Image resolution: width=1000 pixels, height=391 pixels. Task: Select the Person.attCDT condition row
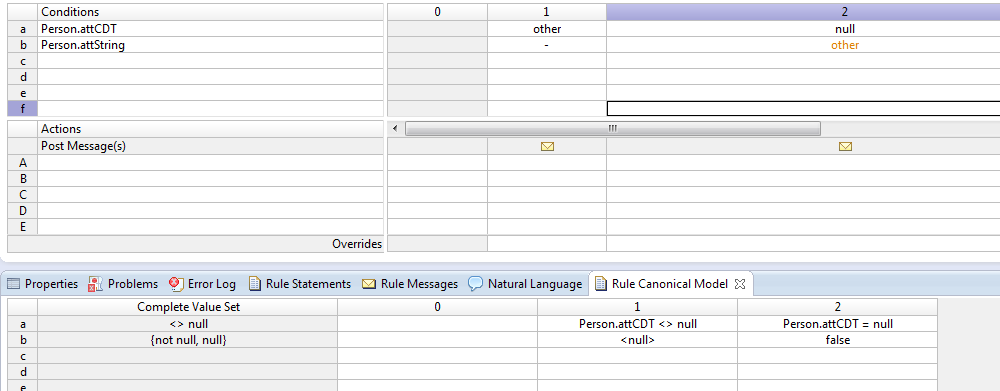point(211,29)
